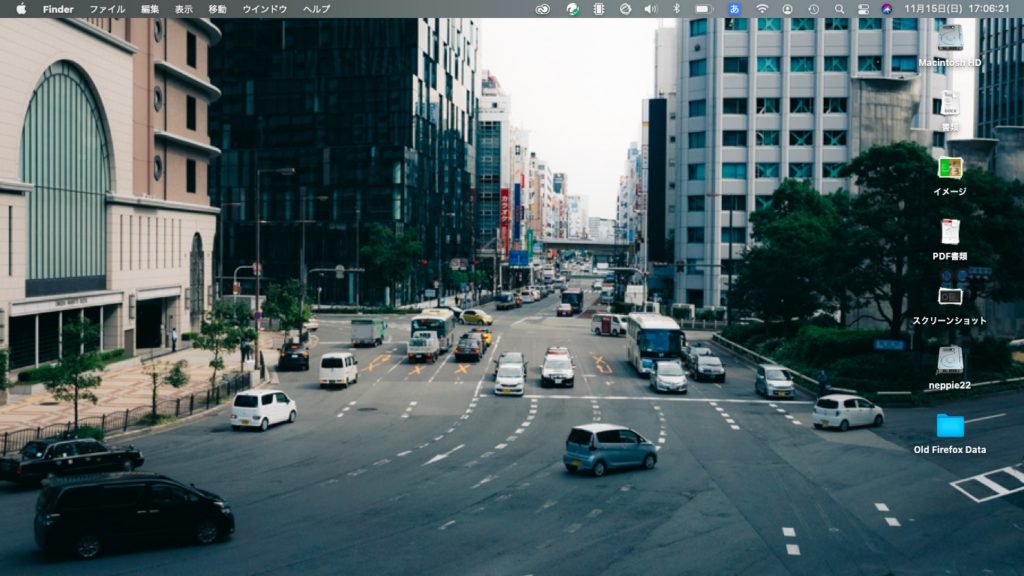Select the イメージ stack on desktop
The width and height of the screenshot is (1024, 576).
950,168
